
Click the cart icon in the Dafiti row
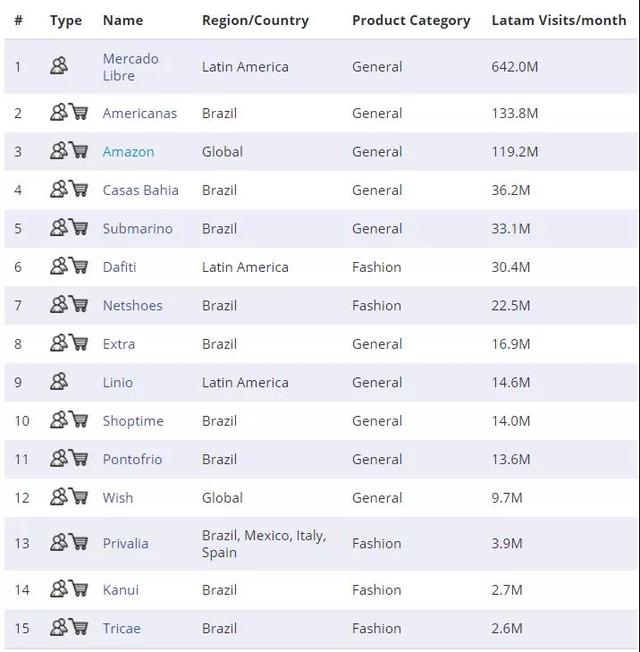click(78, 267)
